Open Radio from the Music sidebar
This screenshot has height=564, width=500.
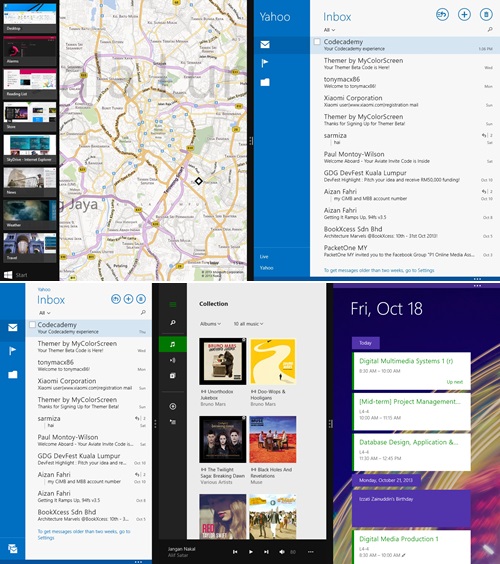point(173,360)
